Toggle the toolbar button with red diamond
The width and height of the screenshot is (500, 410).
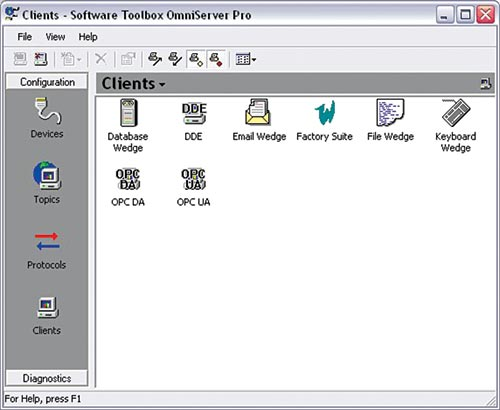coord(216,59)
